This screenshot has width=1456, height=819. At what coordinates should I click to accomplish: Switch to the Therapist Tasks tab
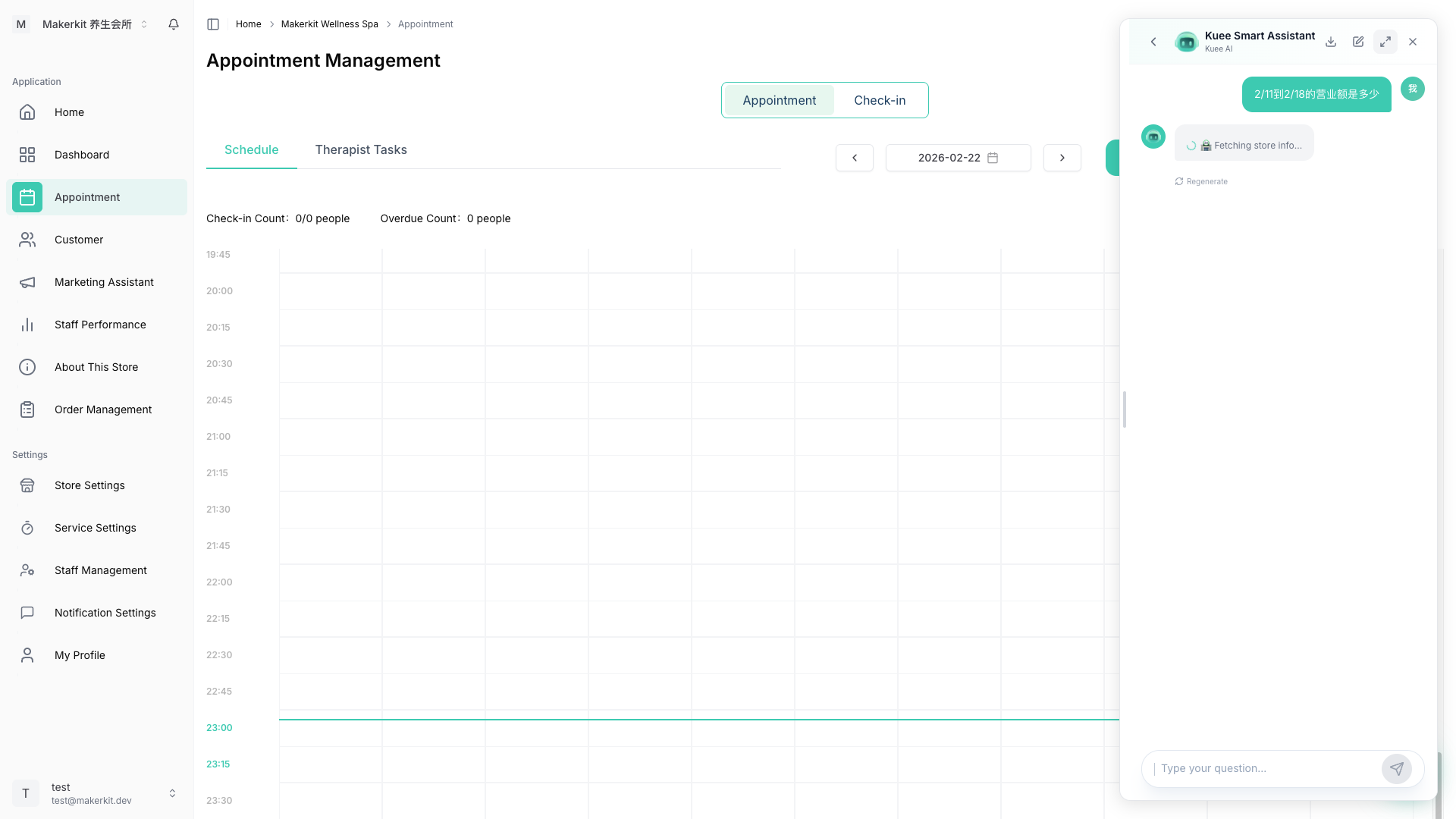pos(361,149)
